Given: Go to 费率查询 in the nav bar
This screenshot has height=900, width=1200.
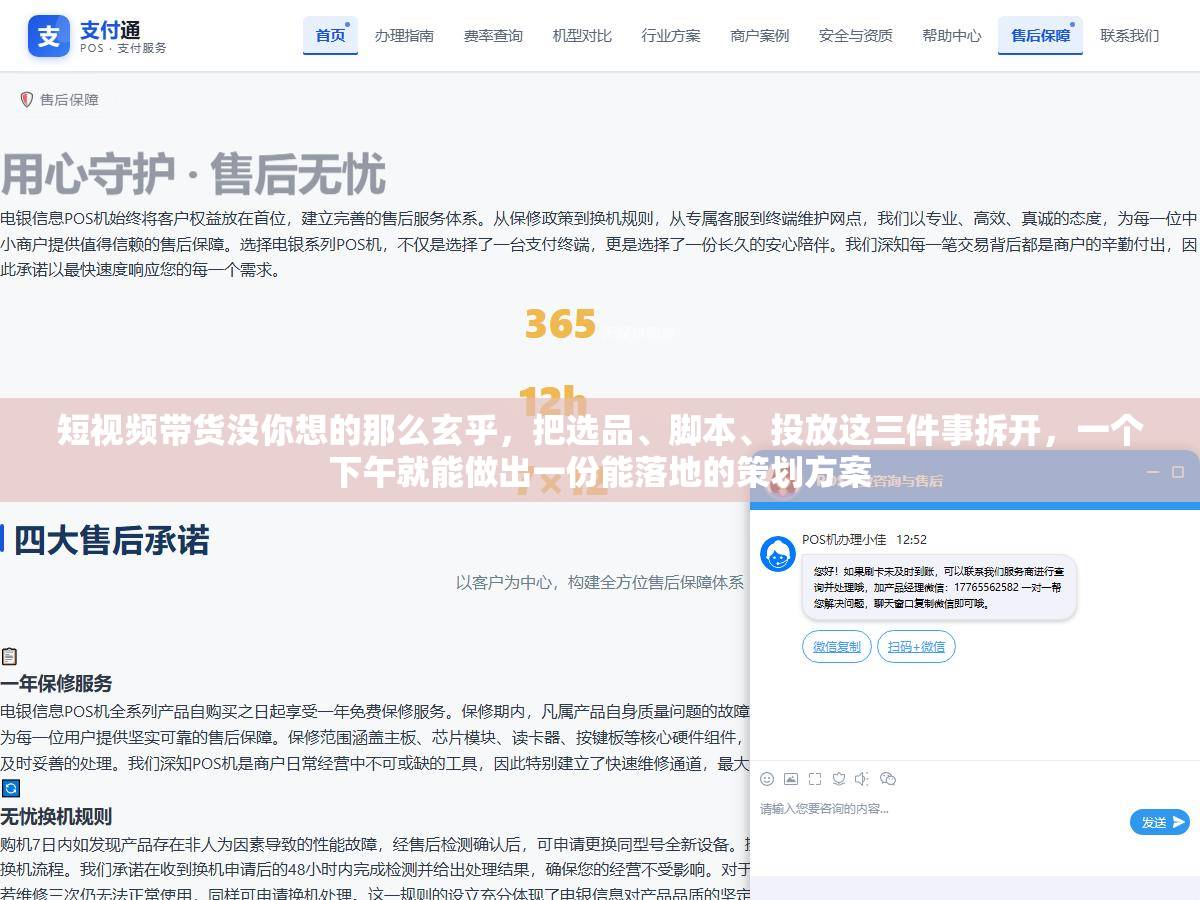Looking at the screenshot, I should tap(493, 35).
